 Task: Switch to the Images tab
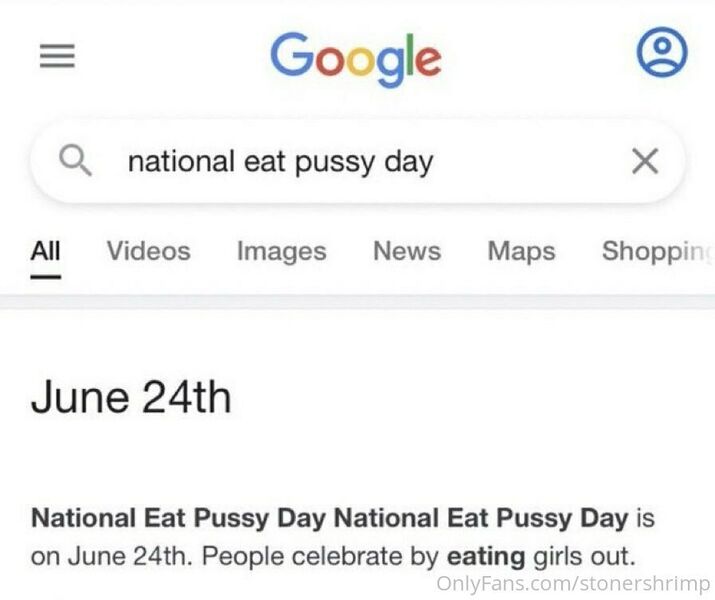click(x=282, y=252)
